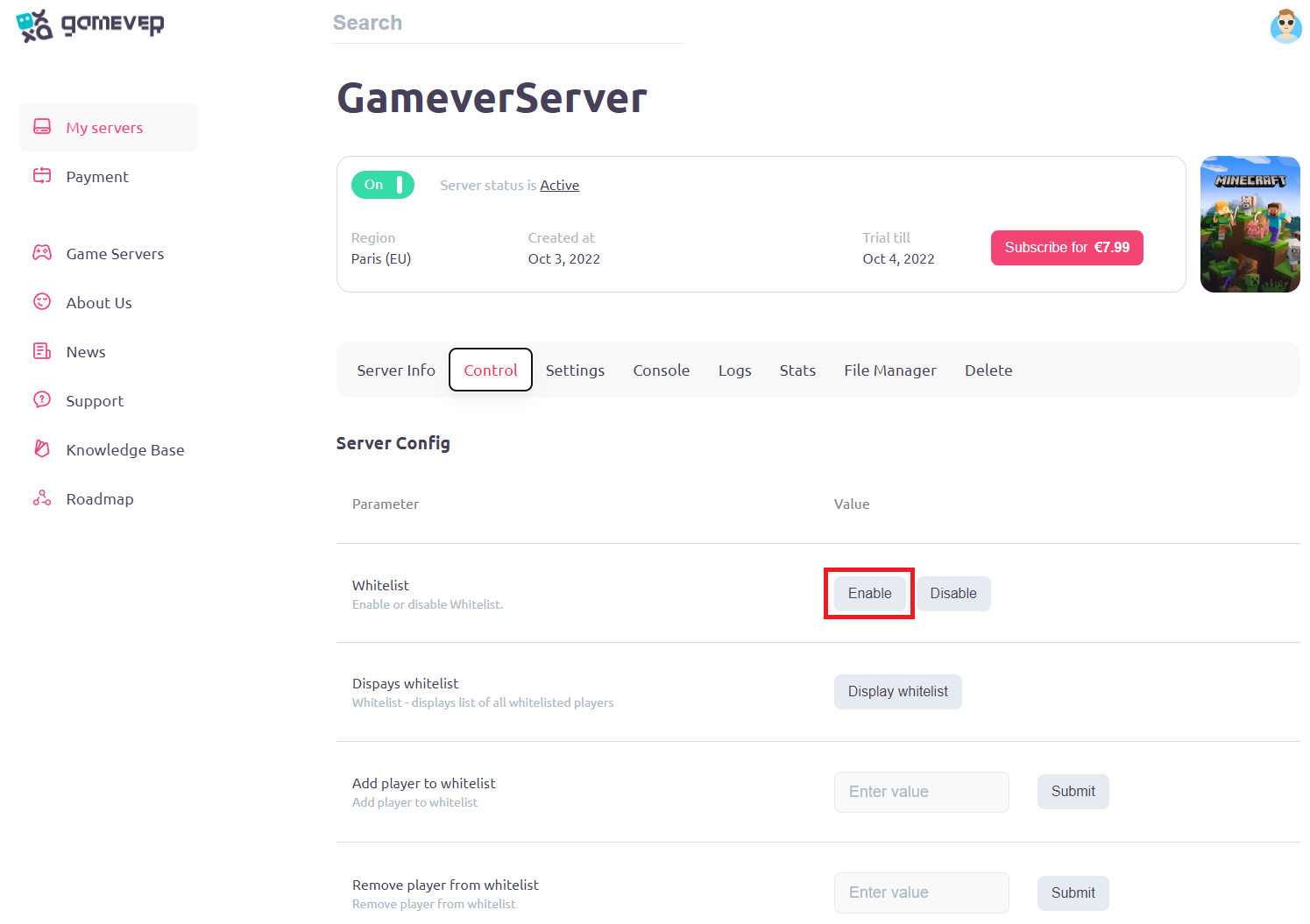Switch to the Console tab
1310x924 pixels.
pos(661,370)
